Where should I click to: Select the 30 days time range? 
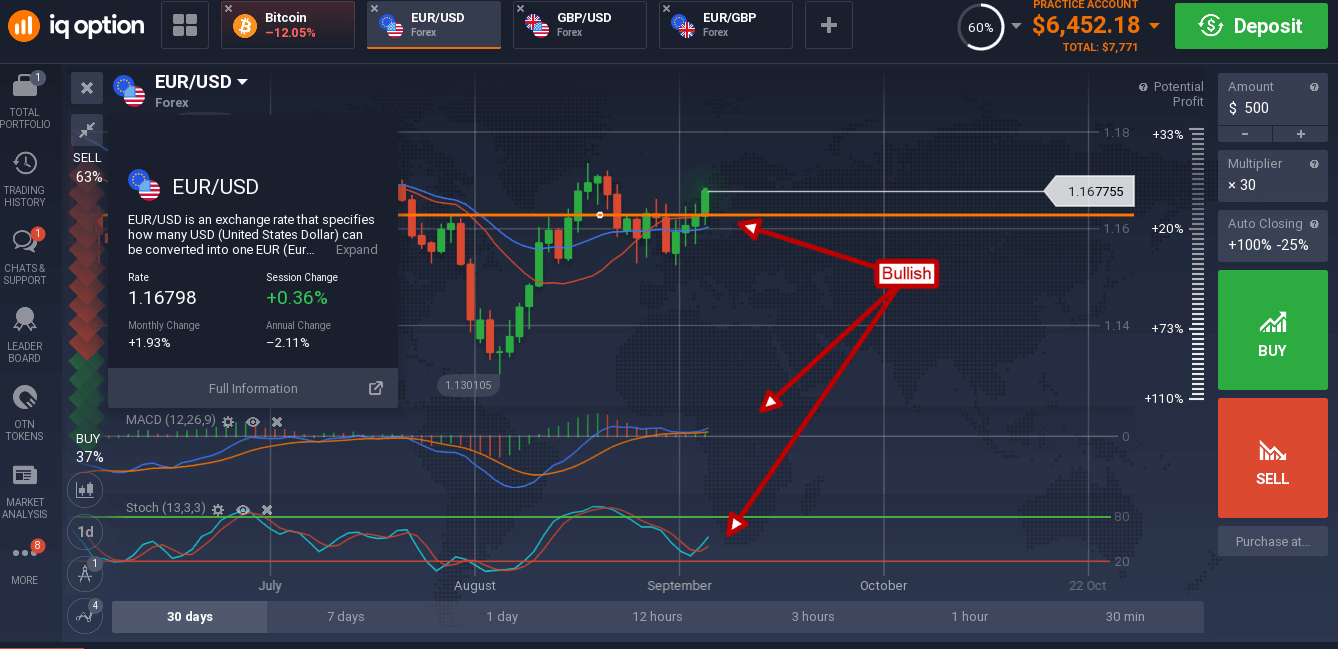190,616
